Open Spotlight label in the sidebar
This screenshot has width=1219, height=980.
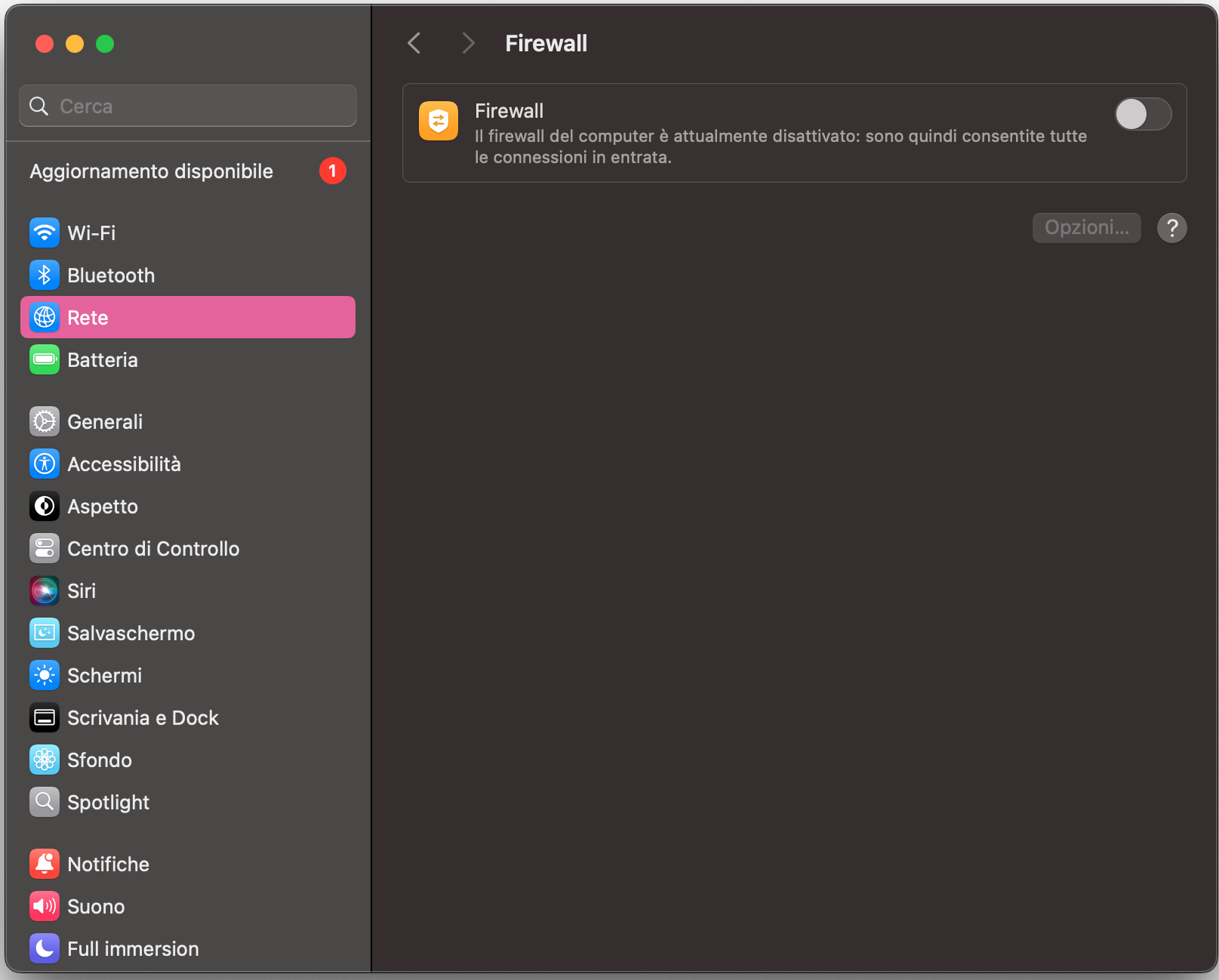pyautogui.click(x=108, y=803)
